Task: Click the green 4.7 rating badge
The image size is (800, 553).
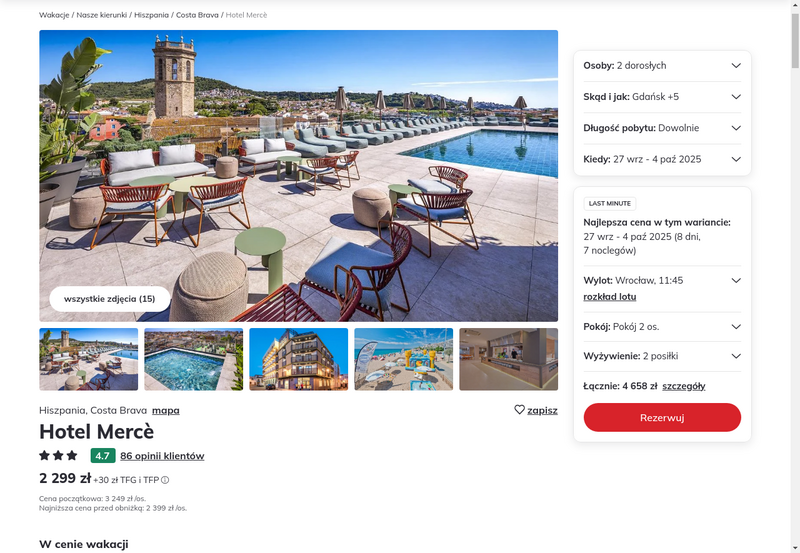Action: 103,456
